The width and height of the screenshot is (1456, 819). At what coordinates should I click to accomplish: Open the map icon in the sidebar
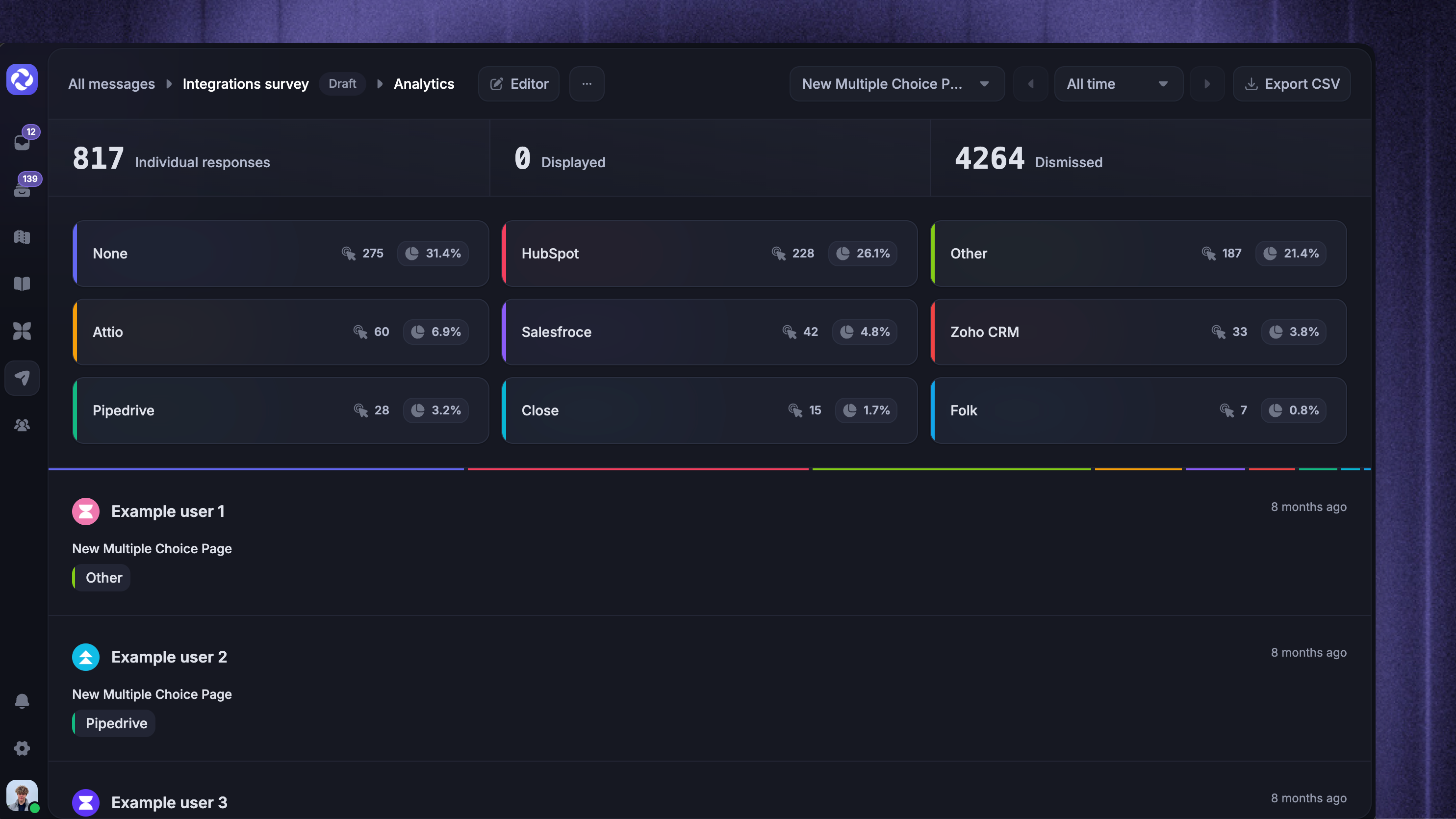click(22, 237)
